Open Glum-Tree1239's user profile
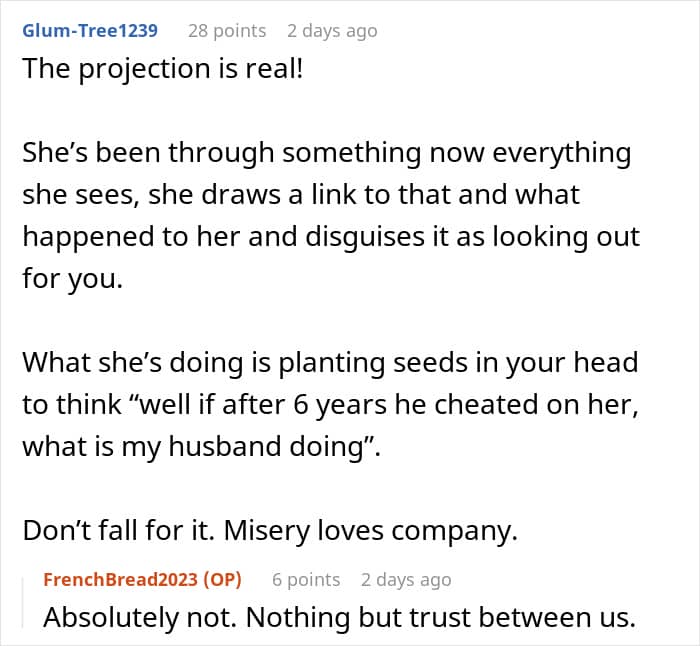This screenshot has width=700, height=646. 90,31
